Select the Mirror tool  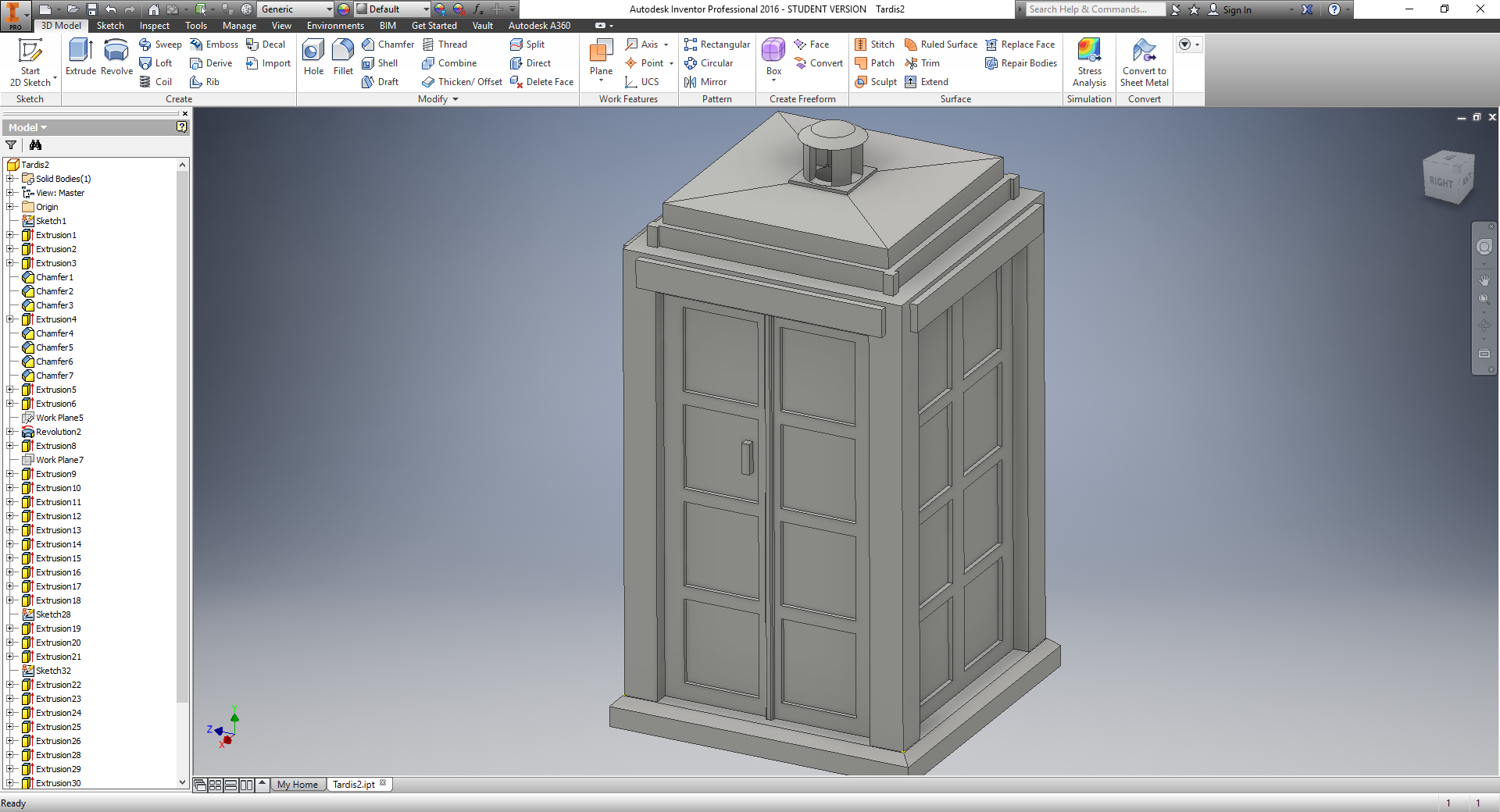[705, 82]
